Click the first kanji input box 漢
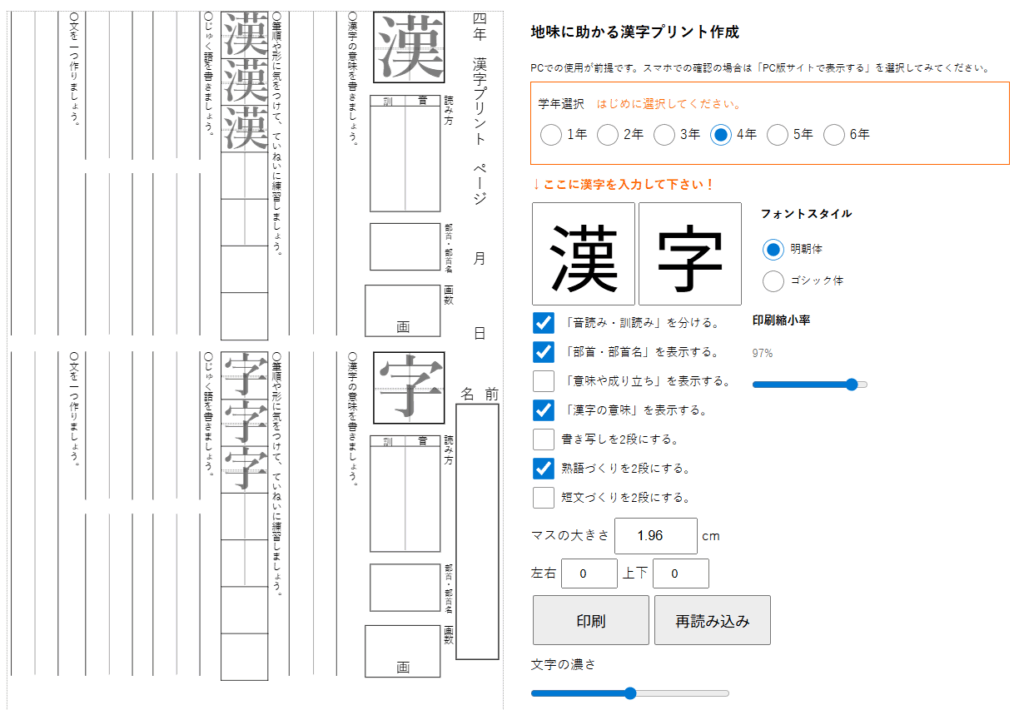 [x=584, y=254]
